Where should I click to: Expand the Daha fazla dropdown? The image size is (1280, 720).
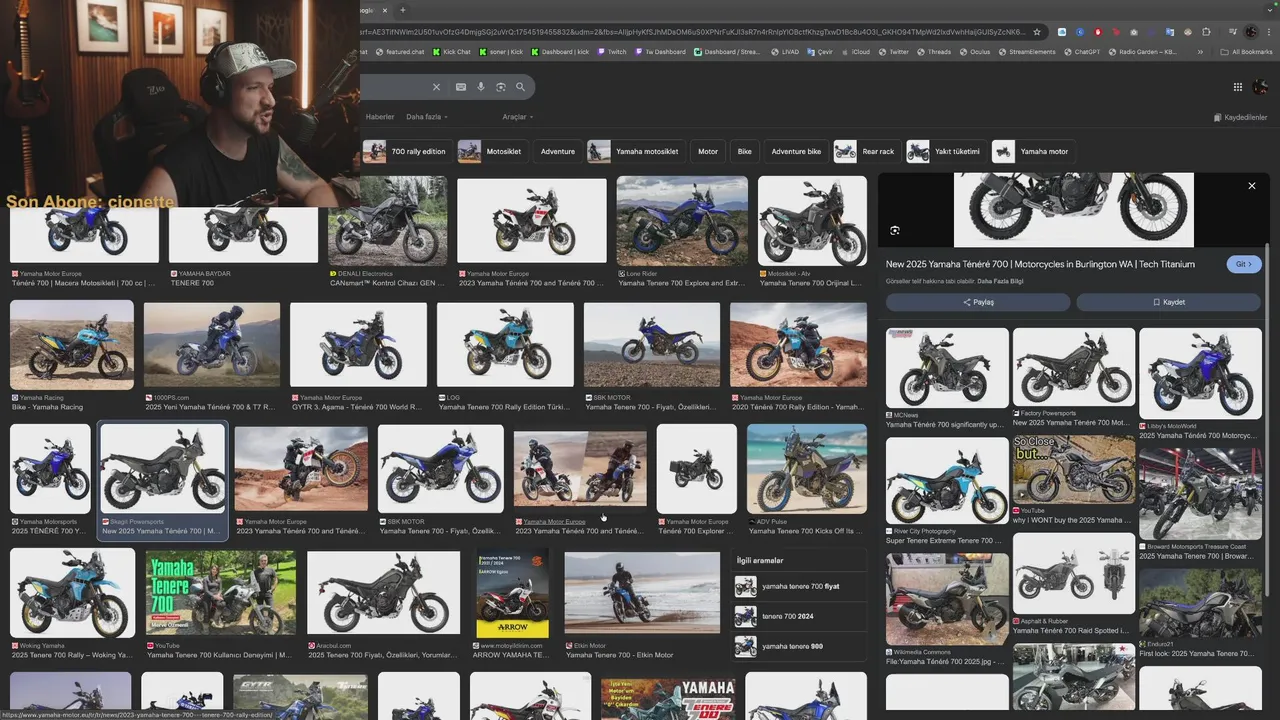pos(427,117)
